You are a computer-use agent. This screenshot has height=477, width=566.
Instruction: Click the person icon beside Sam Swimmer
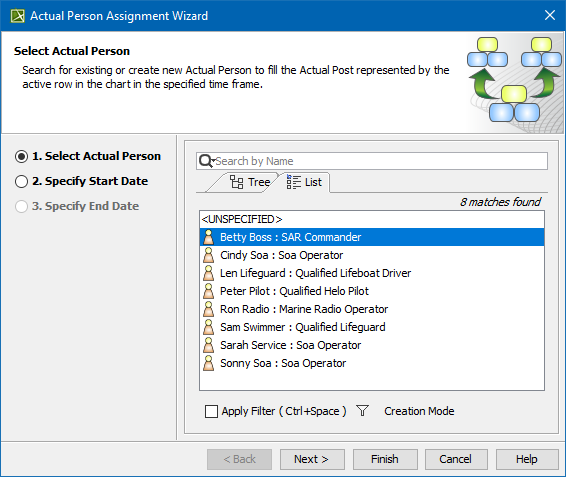(x=208, y=327)
